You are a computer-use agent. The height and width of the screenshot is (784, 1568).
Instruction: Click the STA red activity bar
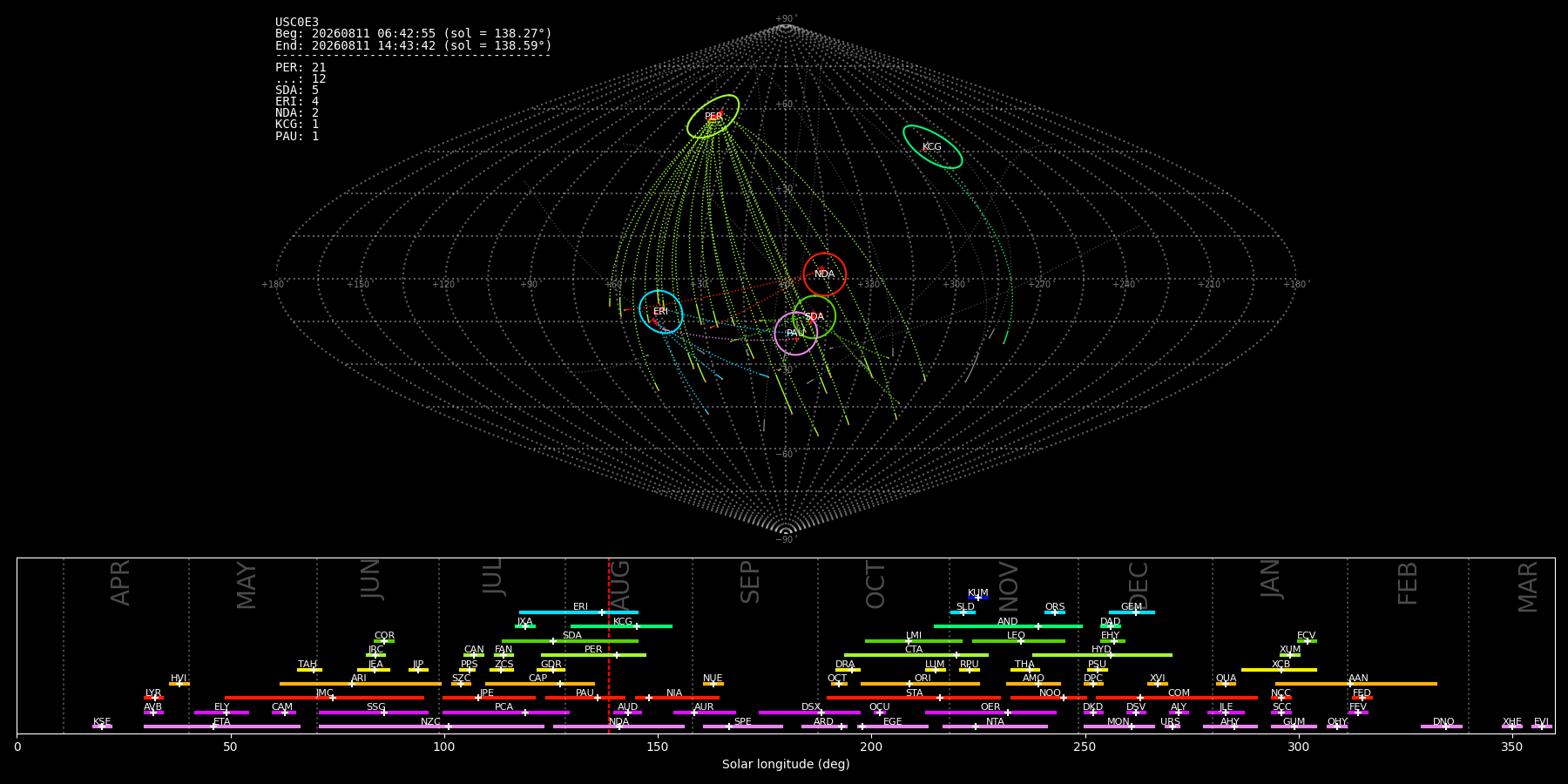[914, 697]
